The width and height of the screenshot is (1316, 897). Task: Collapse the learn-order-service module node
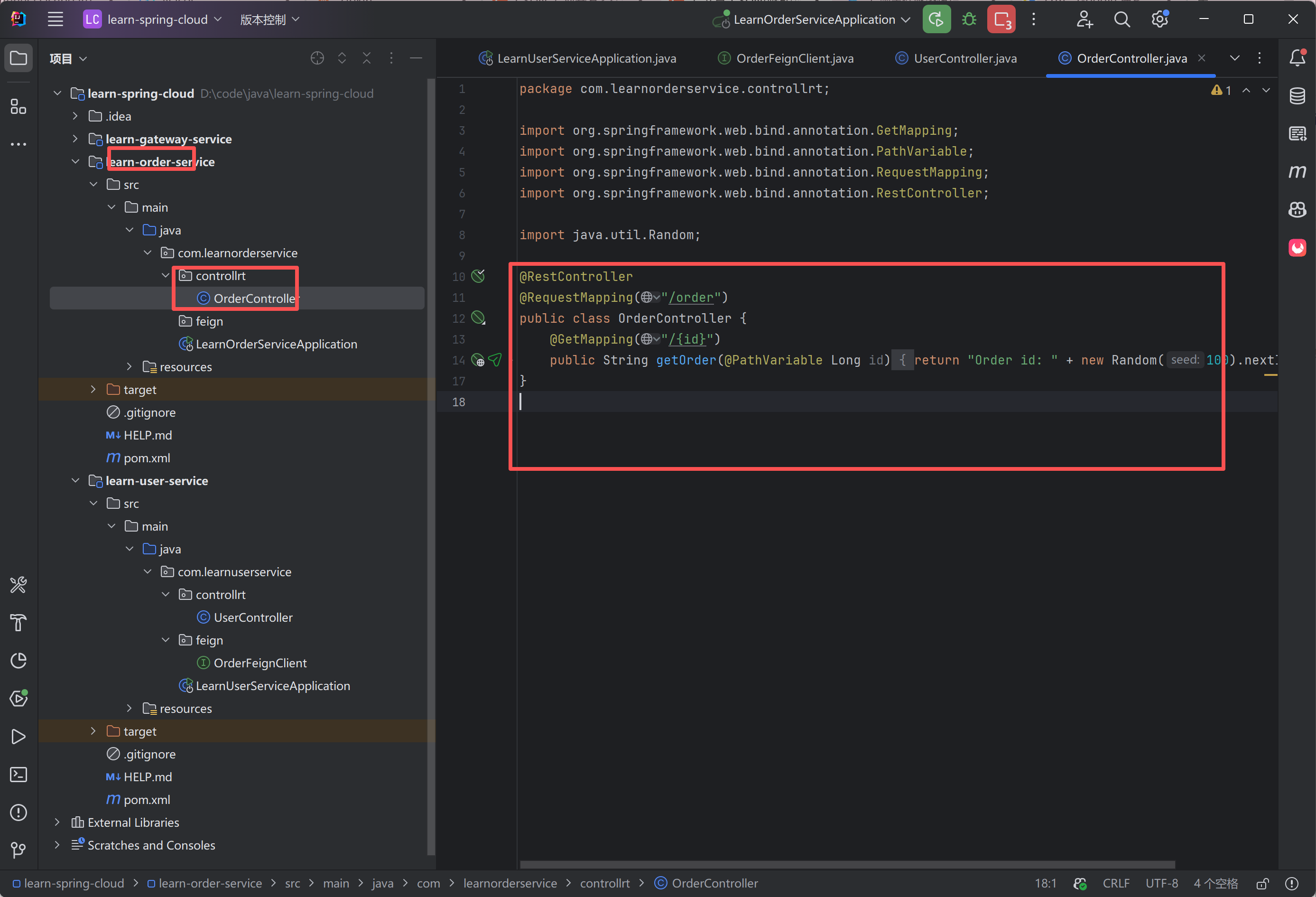(75, 161)
